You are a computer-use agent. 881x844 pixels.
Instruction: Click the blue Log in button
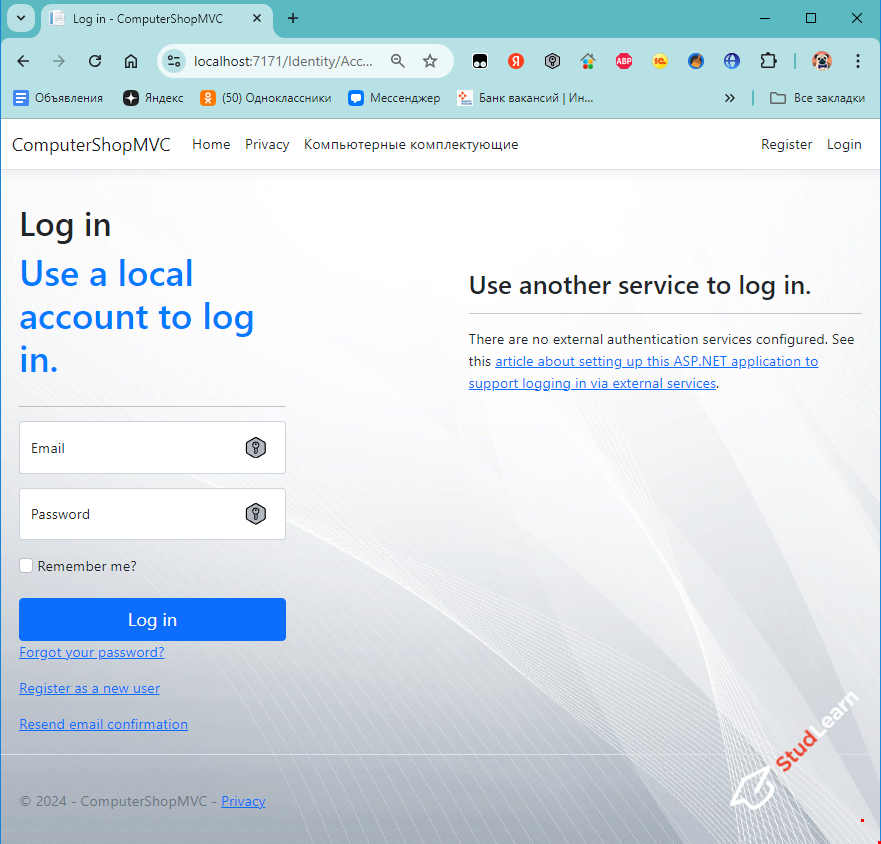click(152, 619)
